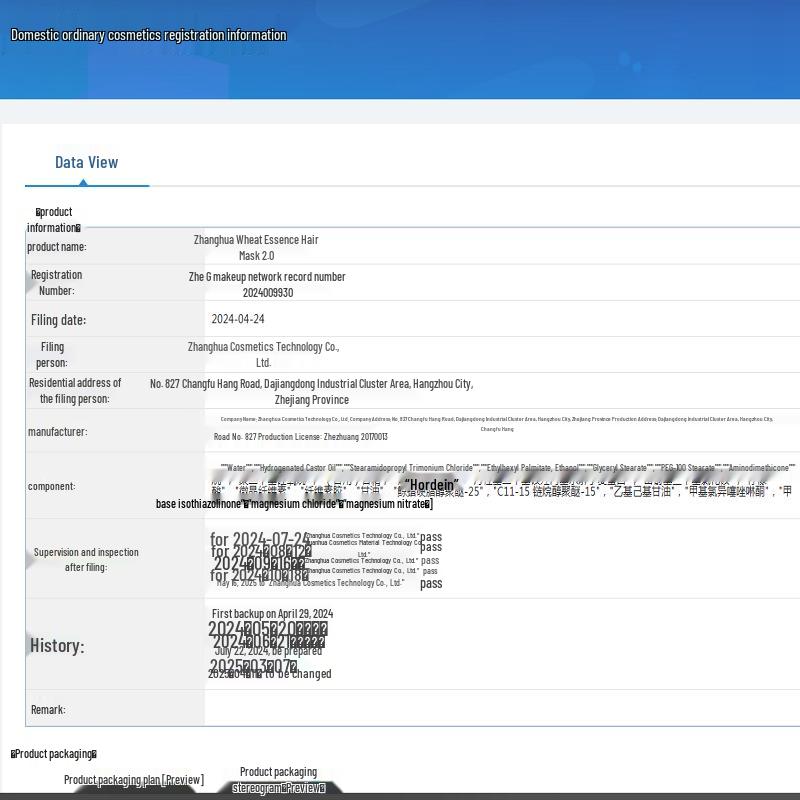Open the Product packaging stereogram preview
Viewport: 800px width, 800px height.
coord(278,780)
